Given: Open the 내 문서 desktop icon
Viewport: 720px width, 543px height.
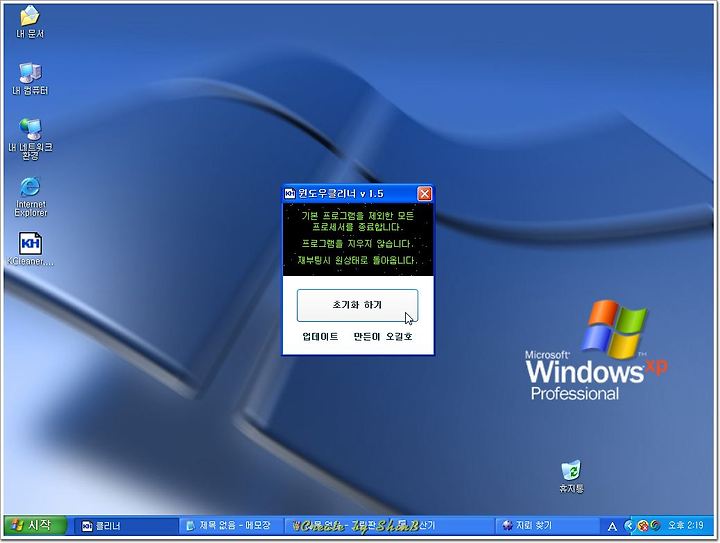Looking at the screenshot, I should pos(30,22).
